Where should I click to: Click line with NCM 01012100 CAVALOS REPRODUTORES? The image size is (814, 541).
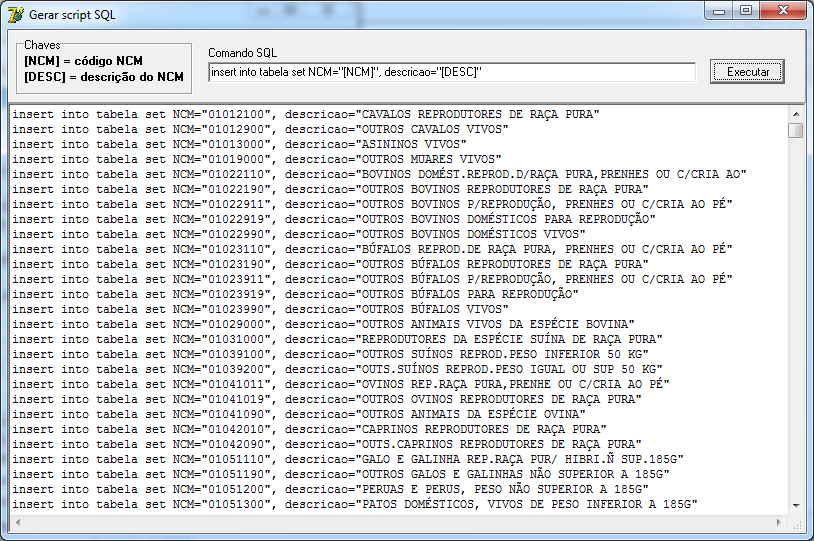(306, 114)
